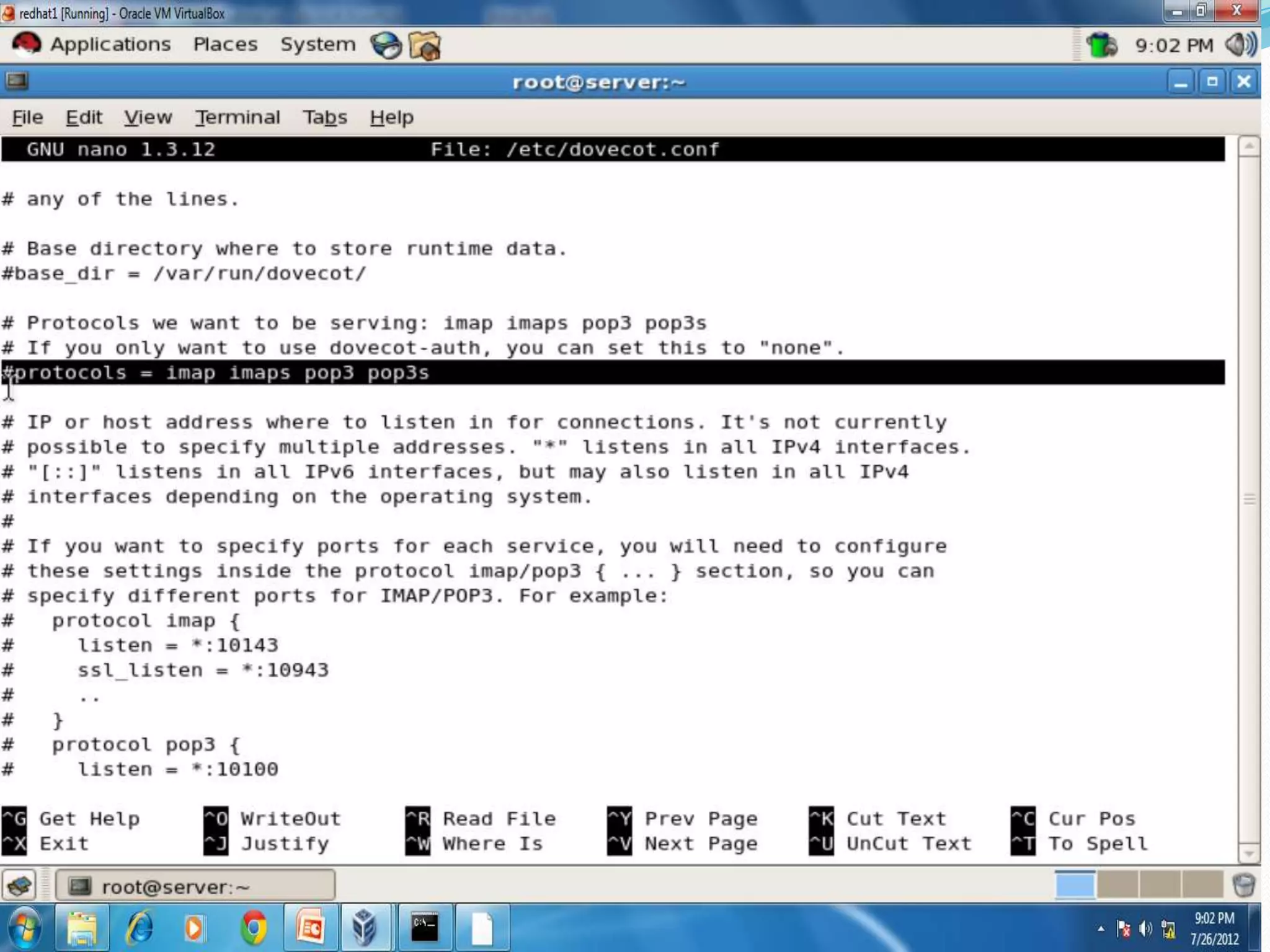Click the Windows Start button

(x=26, y=928)
